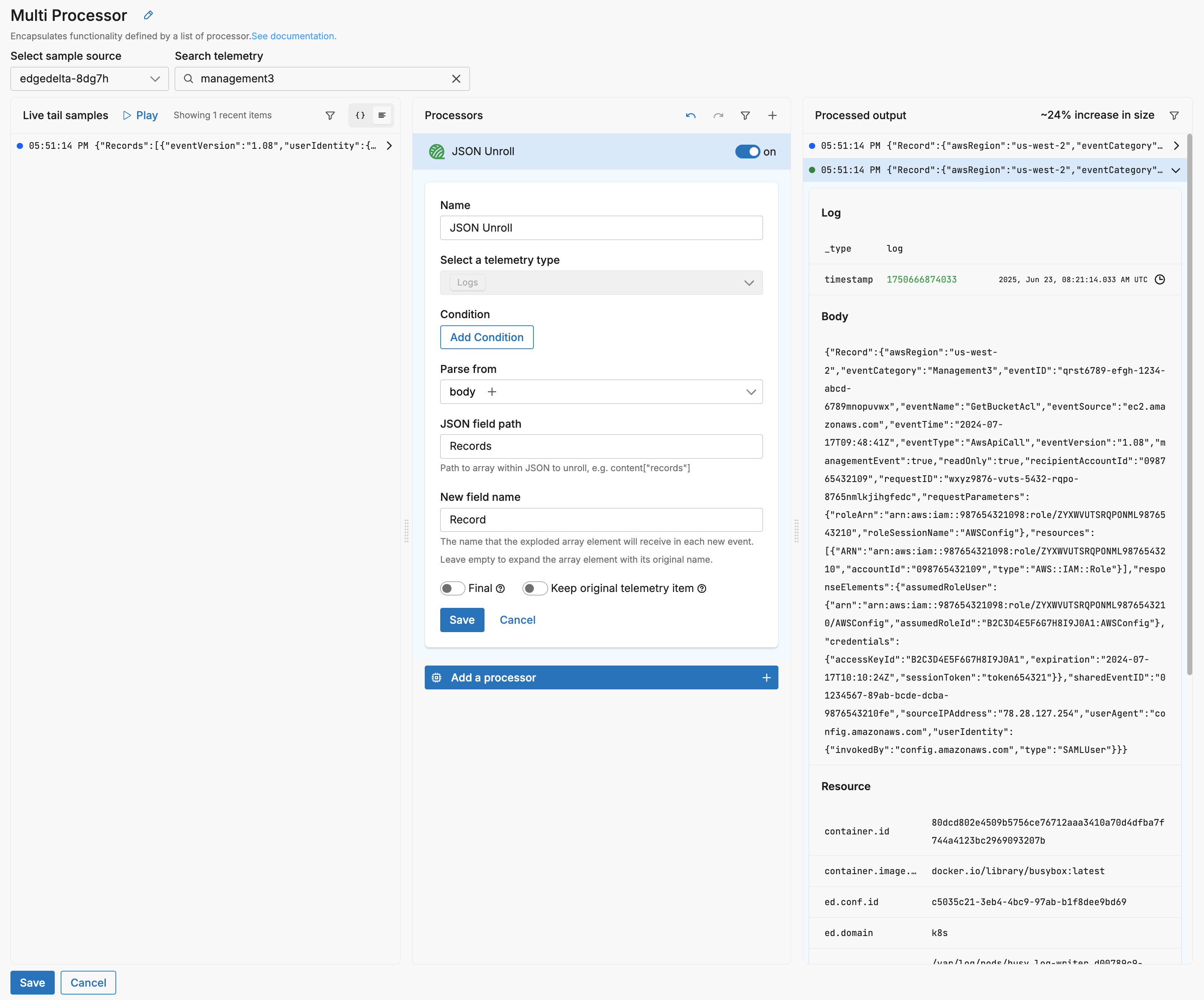This screenshot has height=1000, width=1204.
Task: Open the sample source dropdown edgedelta-8dg7h
Action: [89, 79]
